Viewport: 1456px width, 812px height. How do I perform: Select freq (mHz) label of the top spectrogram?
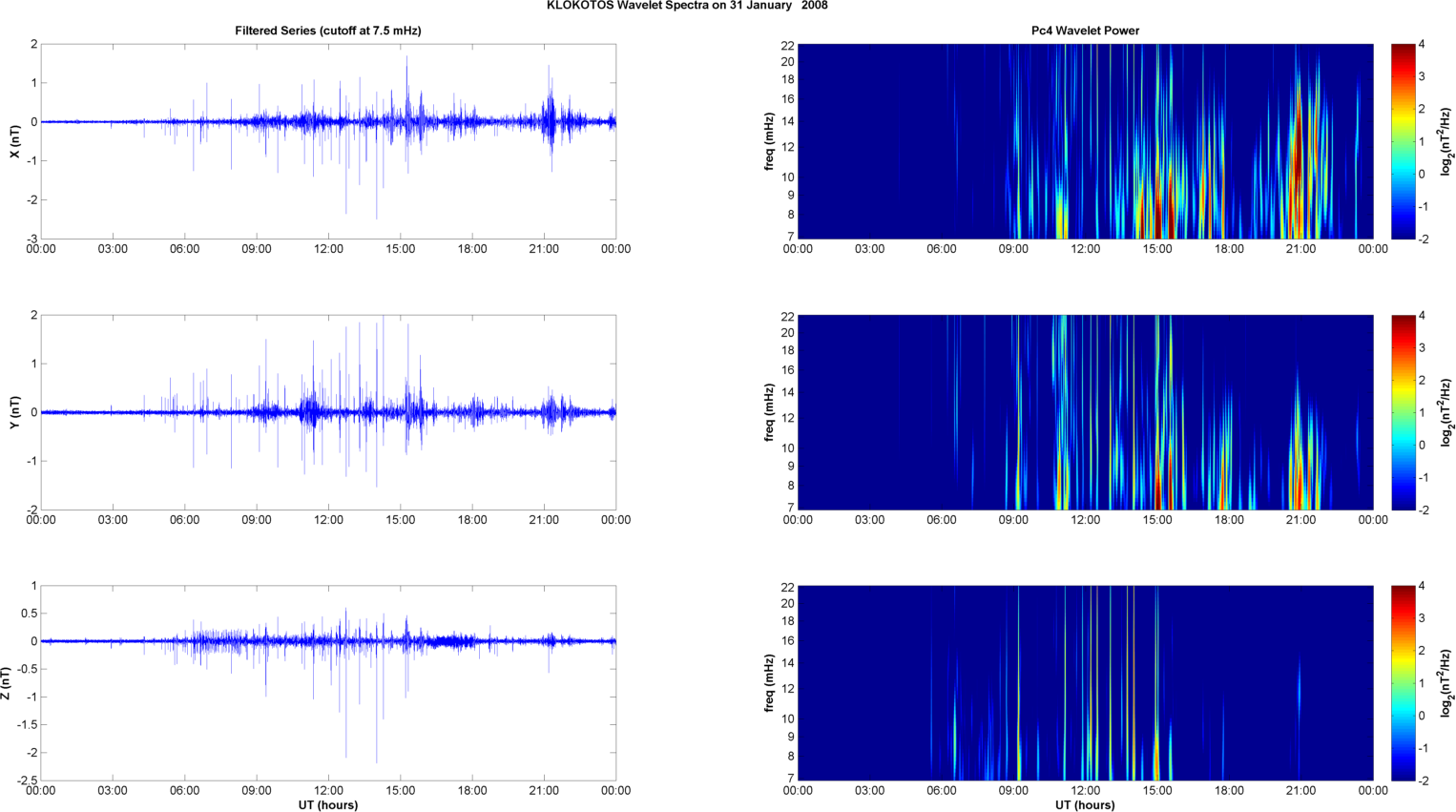click(769, 141)
